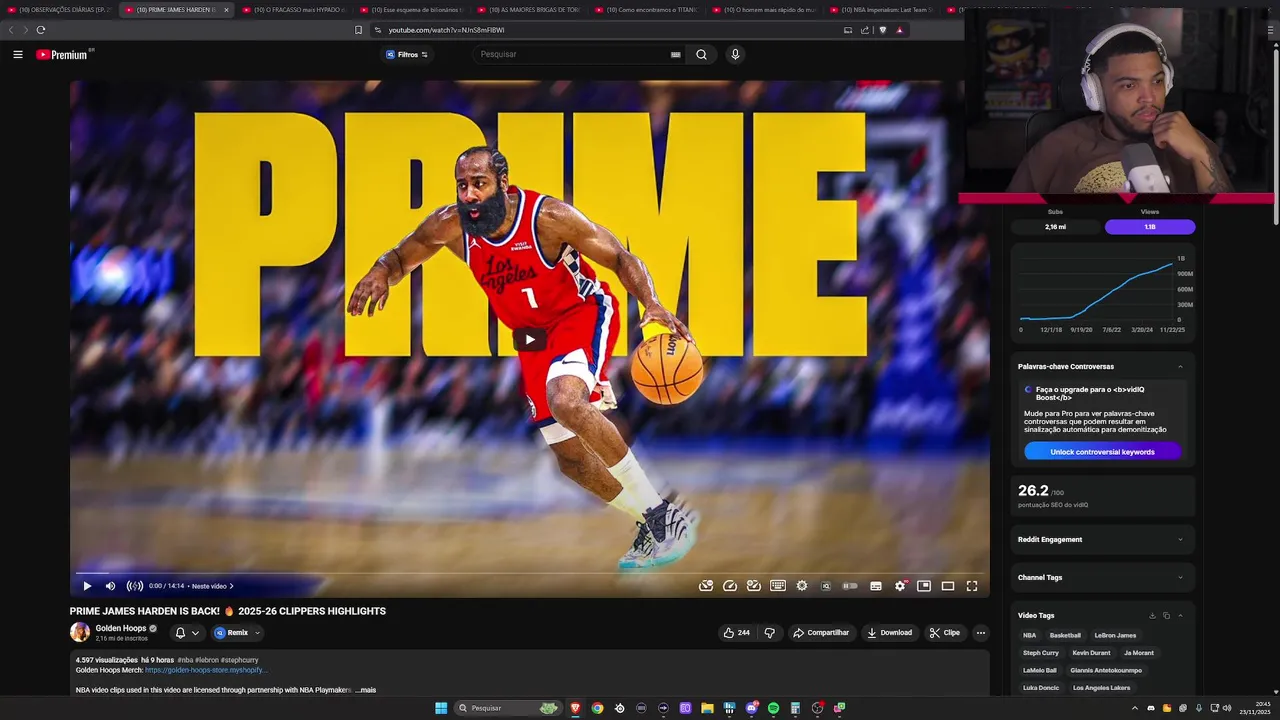Toggle subtitles/closed captions button

876,586
